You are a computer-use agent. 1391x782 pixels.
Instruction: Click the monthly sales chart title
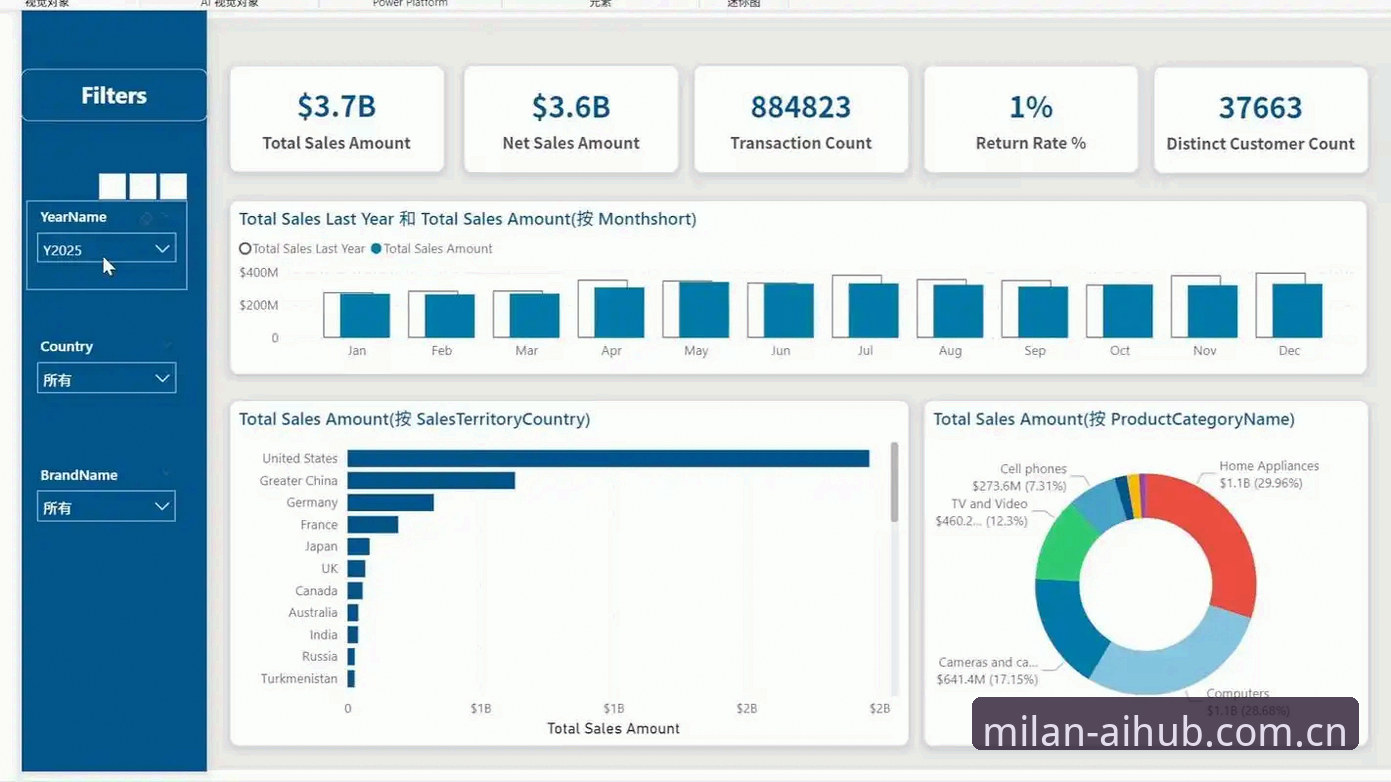(x=468, y=219)
